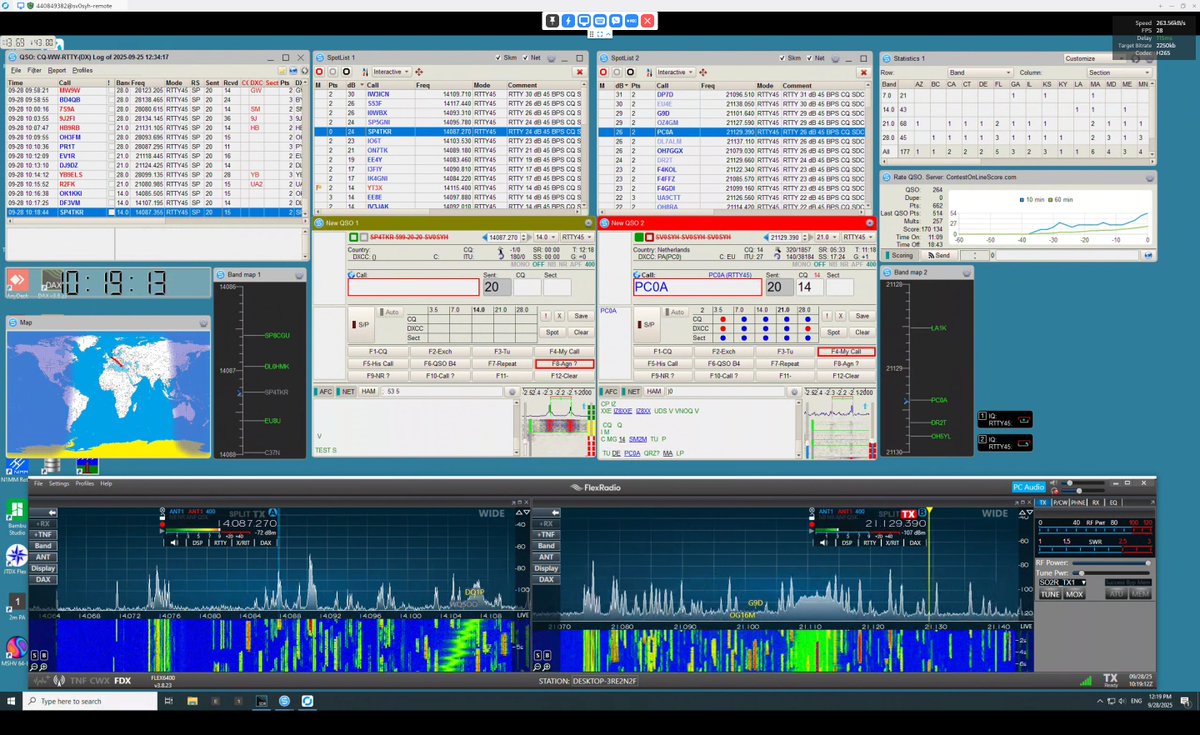Open band dropdown 21.0 in New QSO 2

click(826, 237)
